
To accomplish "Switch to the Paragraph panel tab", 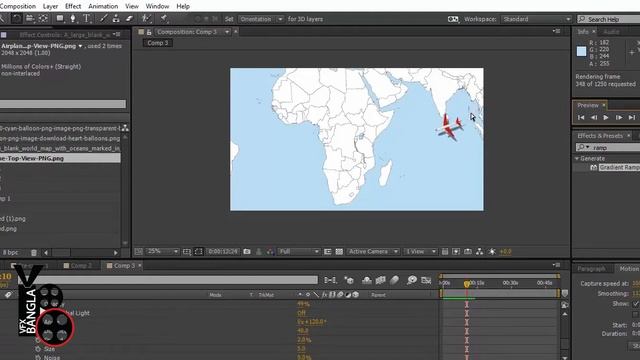I will pos(592,269).
